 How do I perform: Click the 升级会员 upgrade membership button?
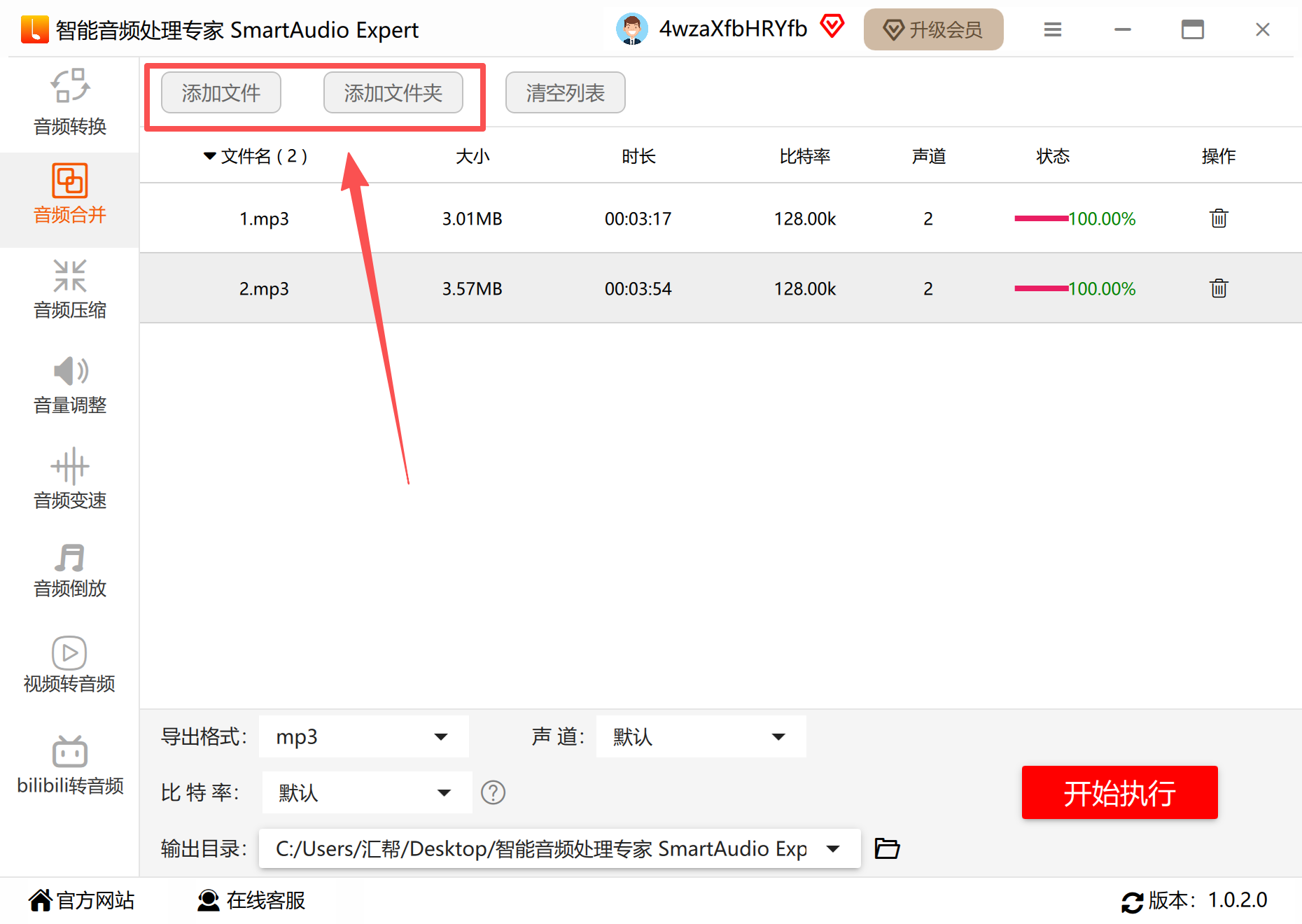pyautogui.click(x=934, y=29)
